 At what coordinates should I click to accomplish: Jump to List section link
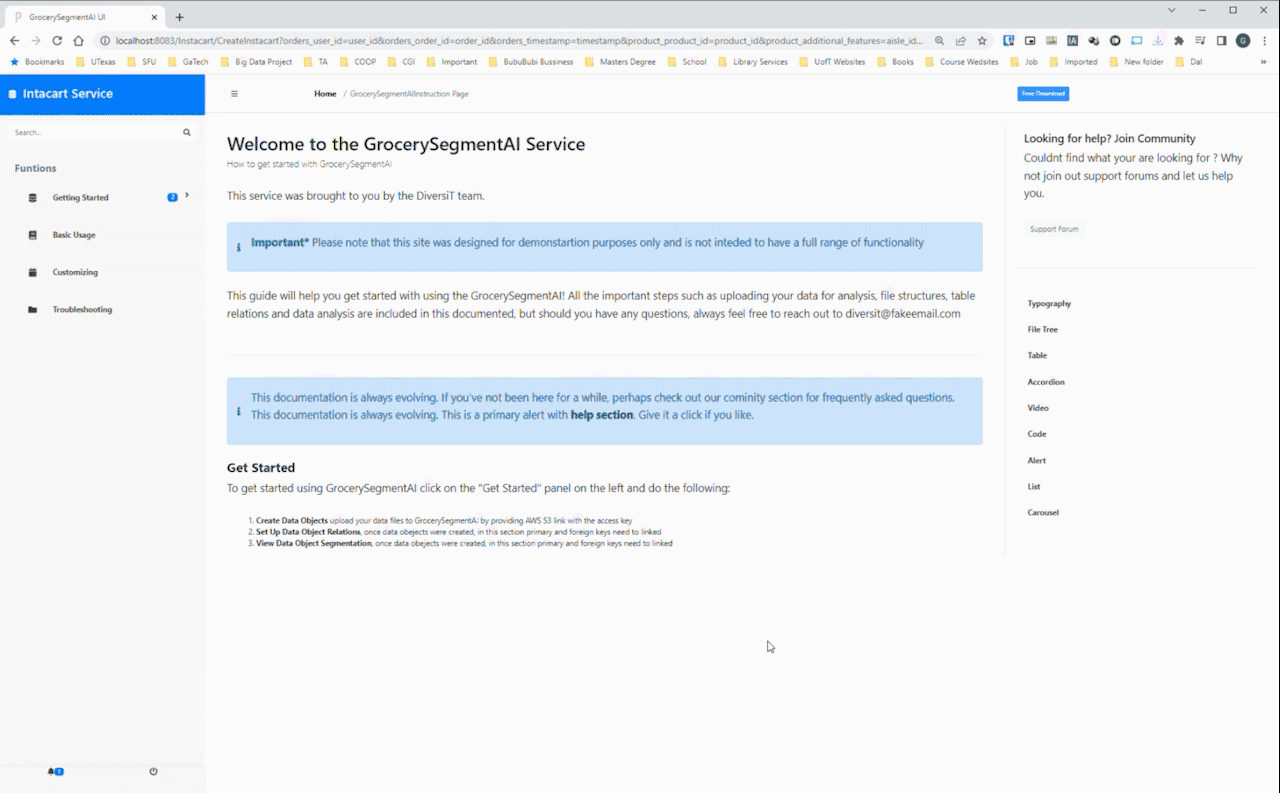[1034, 487]
